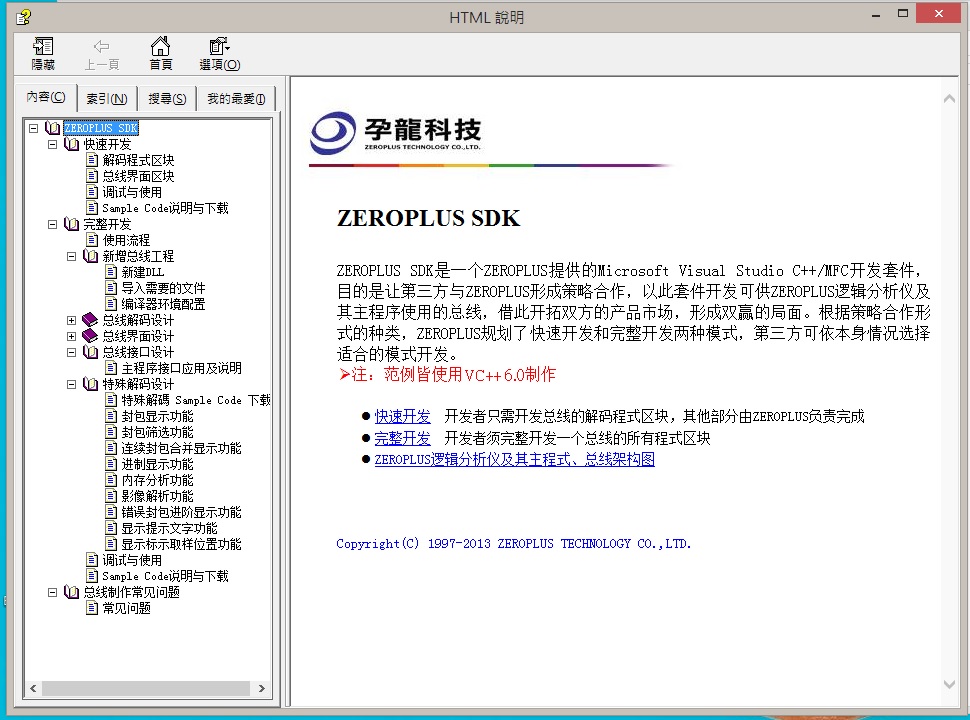The width and height of the screenshot is (970, 720).
Task: Click the book icon beside 总线制作常见问题
Action: point(72,592)
